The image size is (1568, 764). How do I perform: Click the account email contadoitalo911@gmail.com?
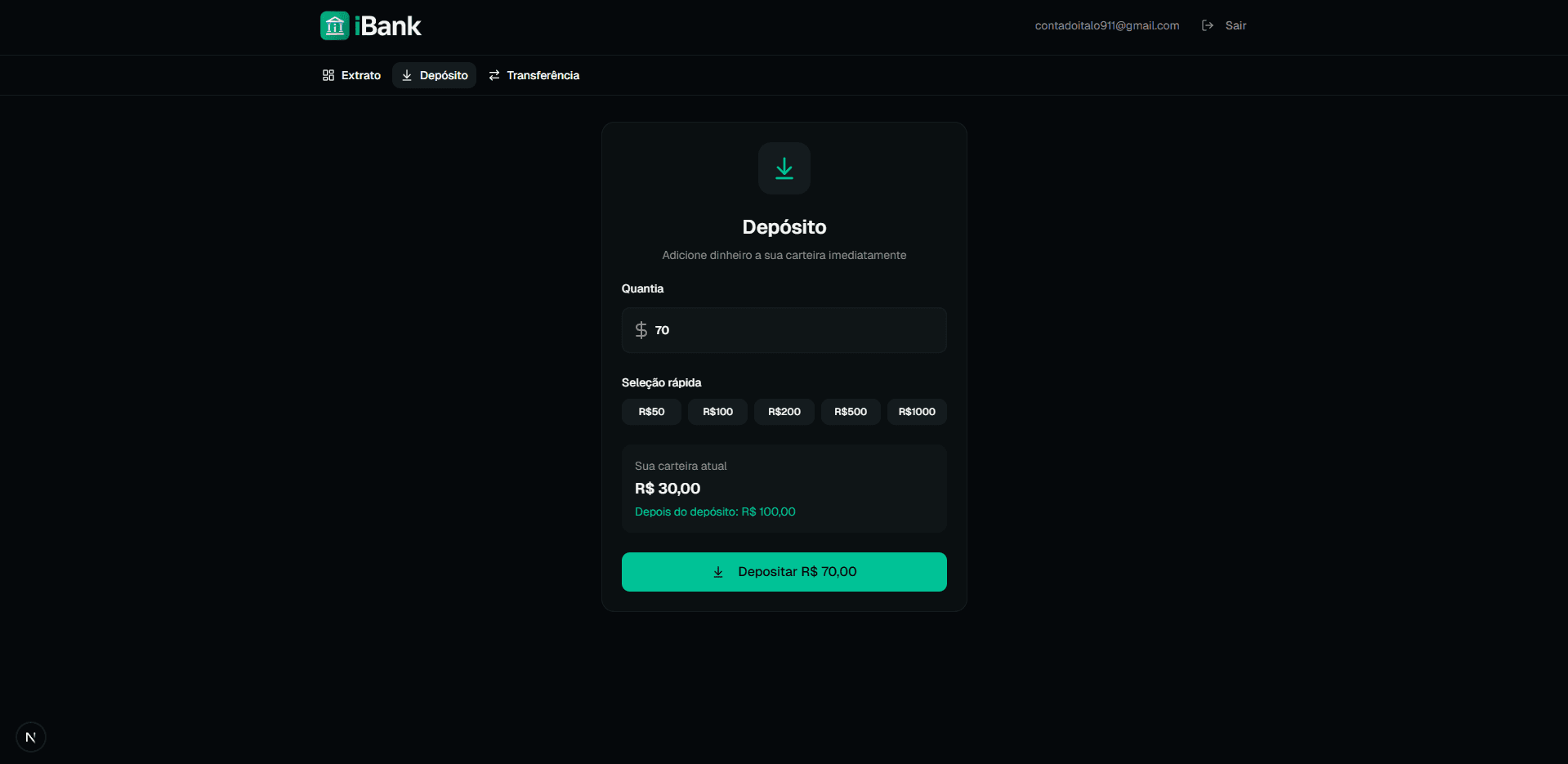click(1106, 25)
